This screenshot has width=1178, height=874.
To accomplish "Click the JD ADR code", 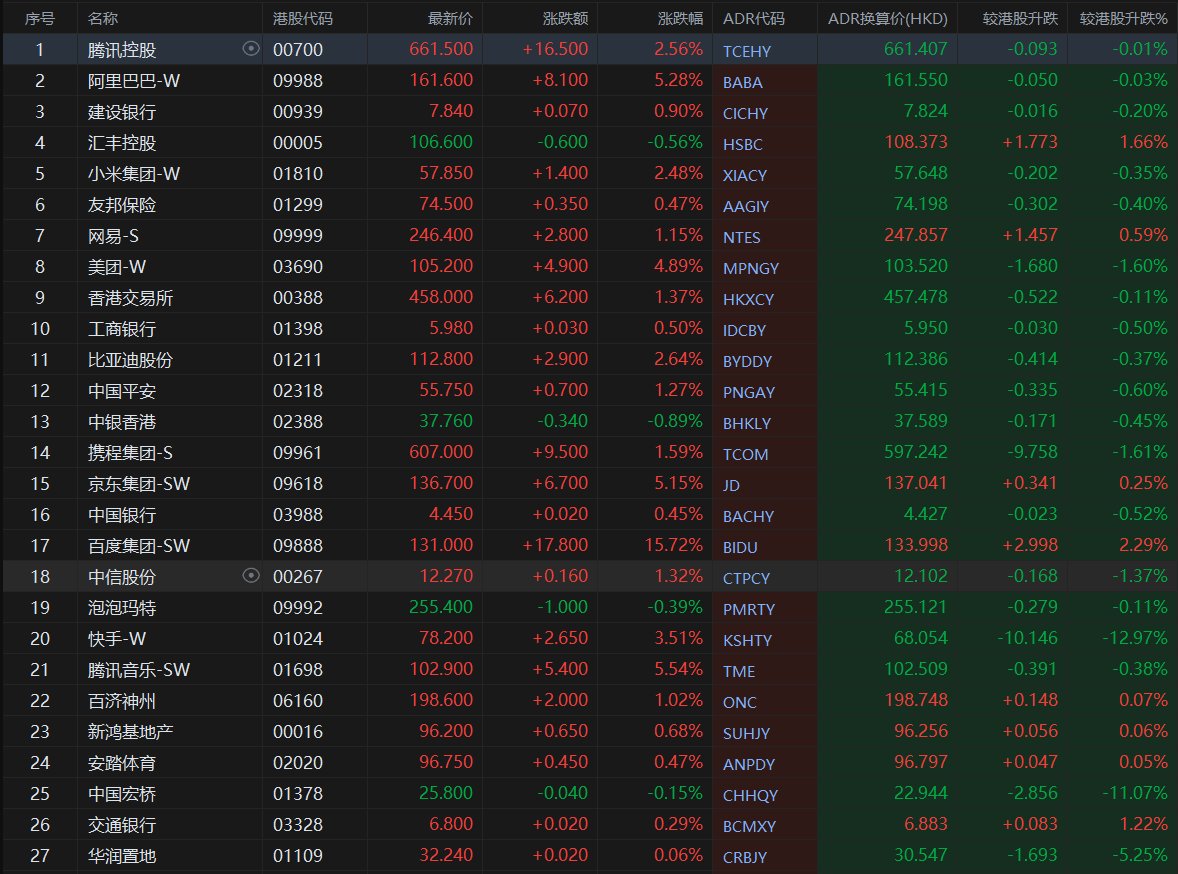I will click(731, 485).
